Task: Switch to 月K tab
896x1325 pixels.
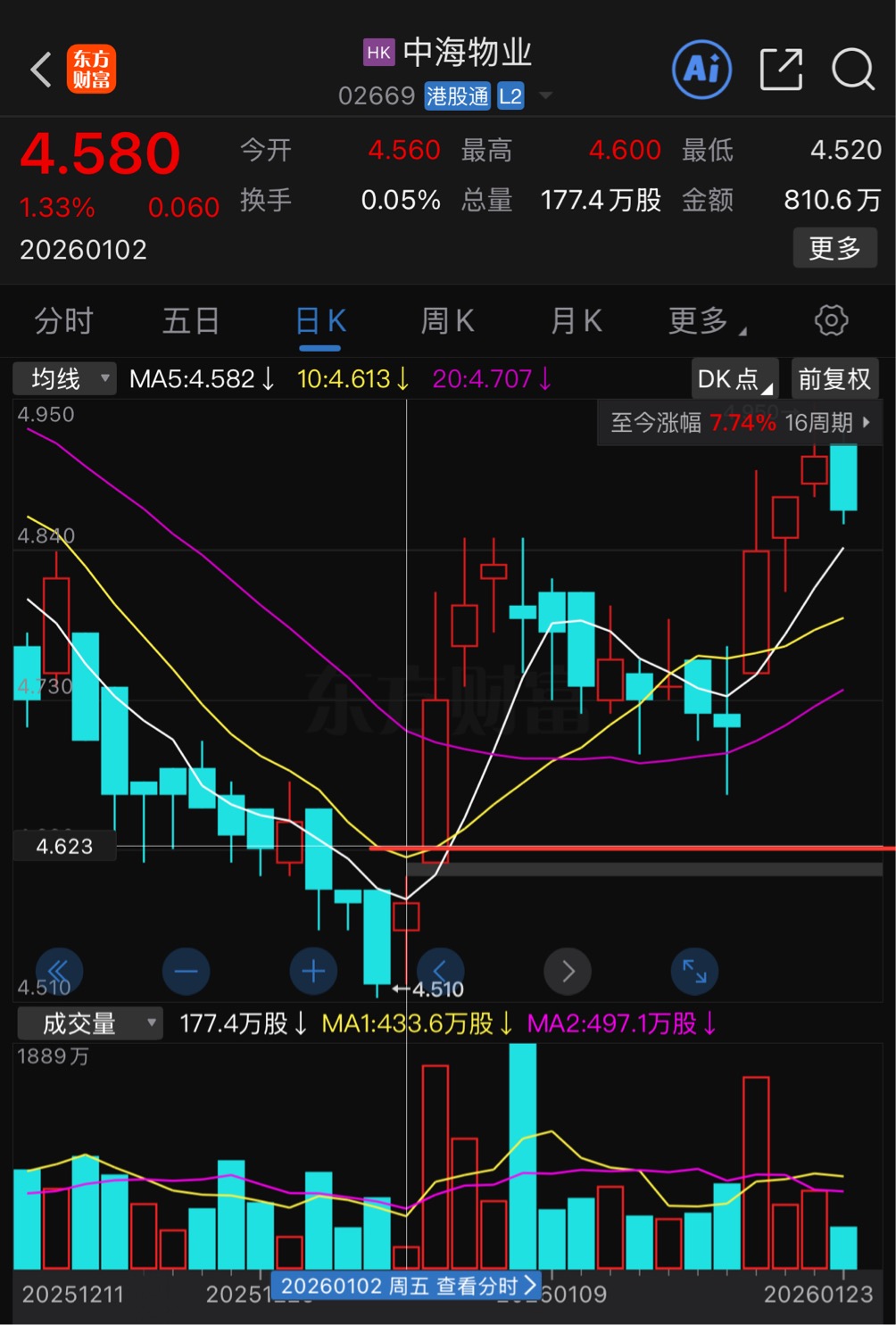Action: pos(577,320)
